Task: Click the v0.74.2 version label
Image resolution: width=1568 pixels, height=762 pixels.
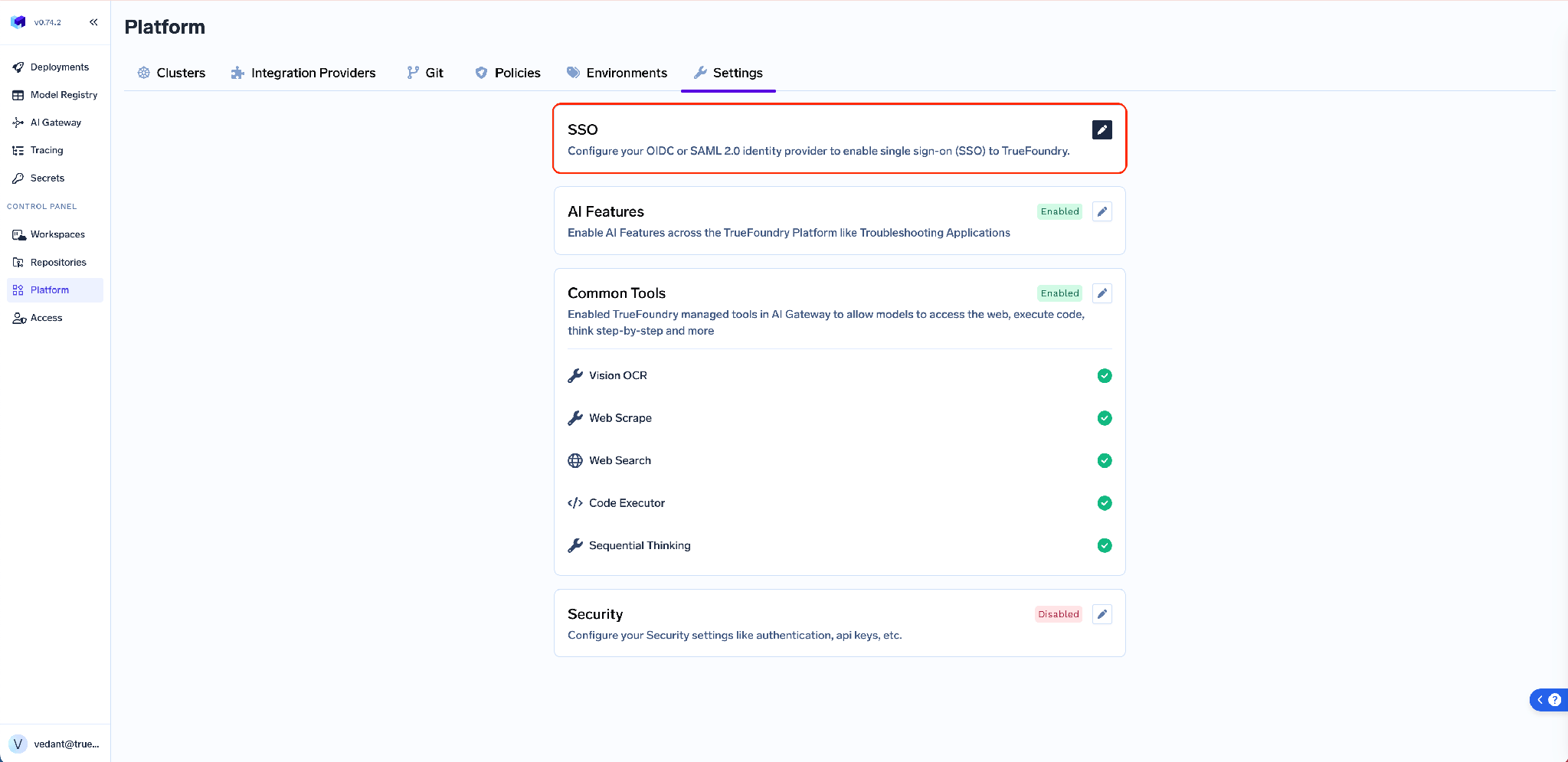Action: tap(47, 22)
